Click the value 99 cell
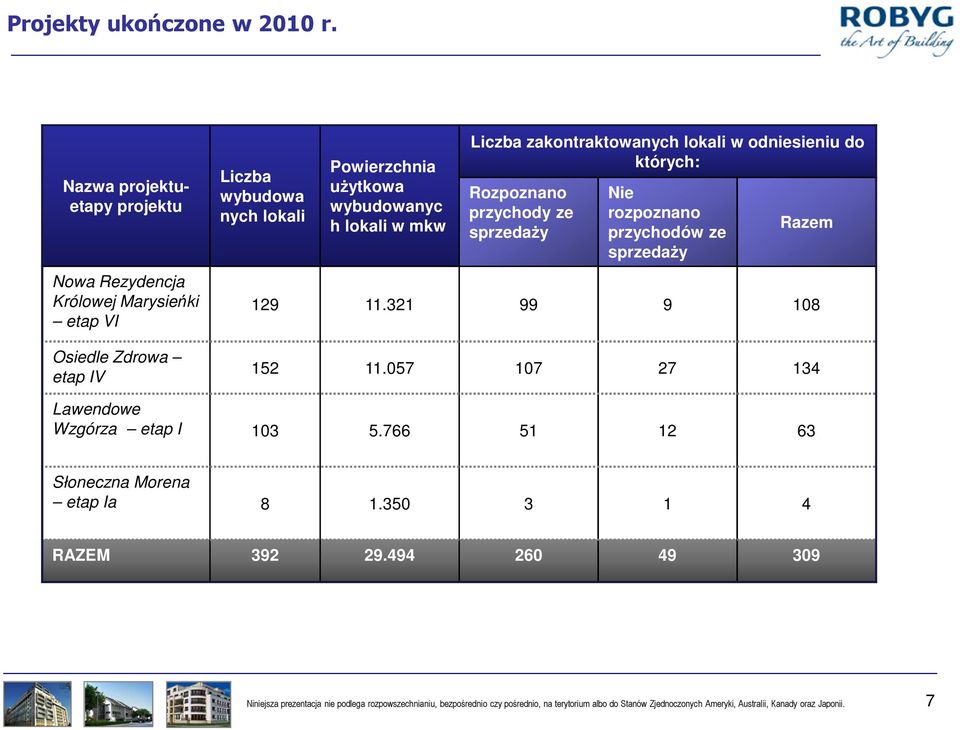Viewport: 960px width, 730px height. (x=528, y=304)
